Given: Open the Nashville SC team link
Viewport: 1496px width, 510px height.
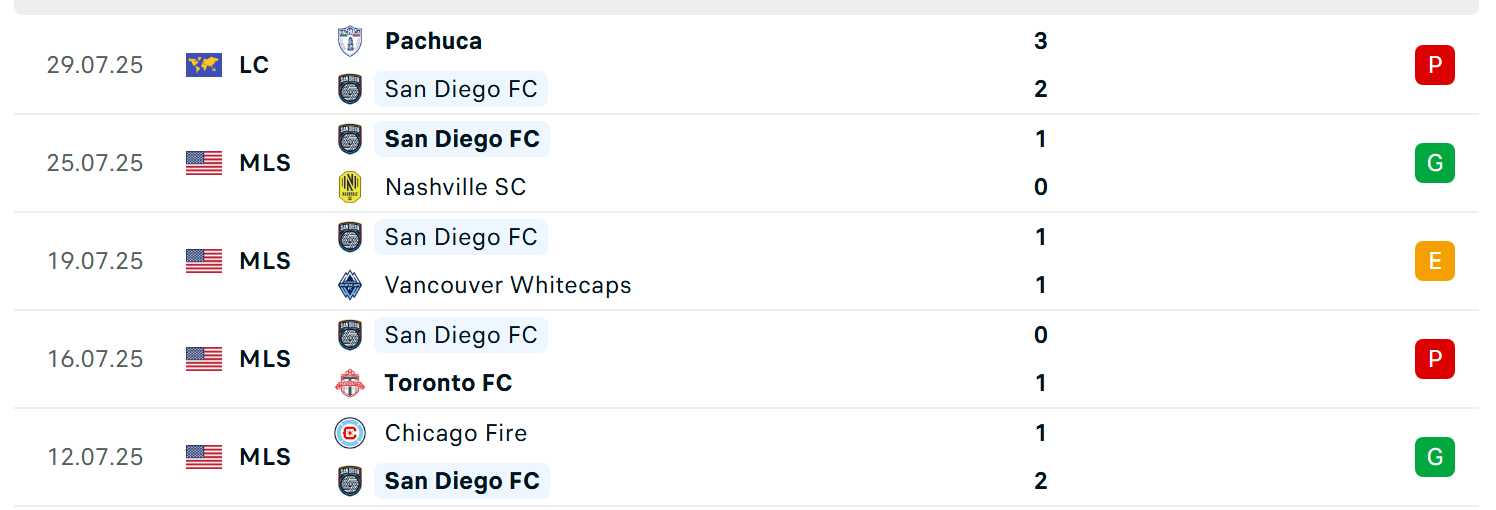Looking at the screenshot, I should tap(455, 187).
